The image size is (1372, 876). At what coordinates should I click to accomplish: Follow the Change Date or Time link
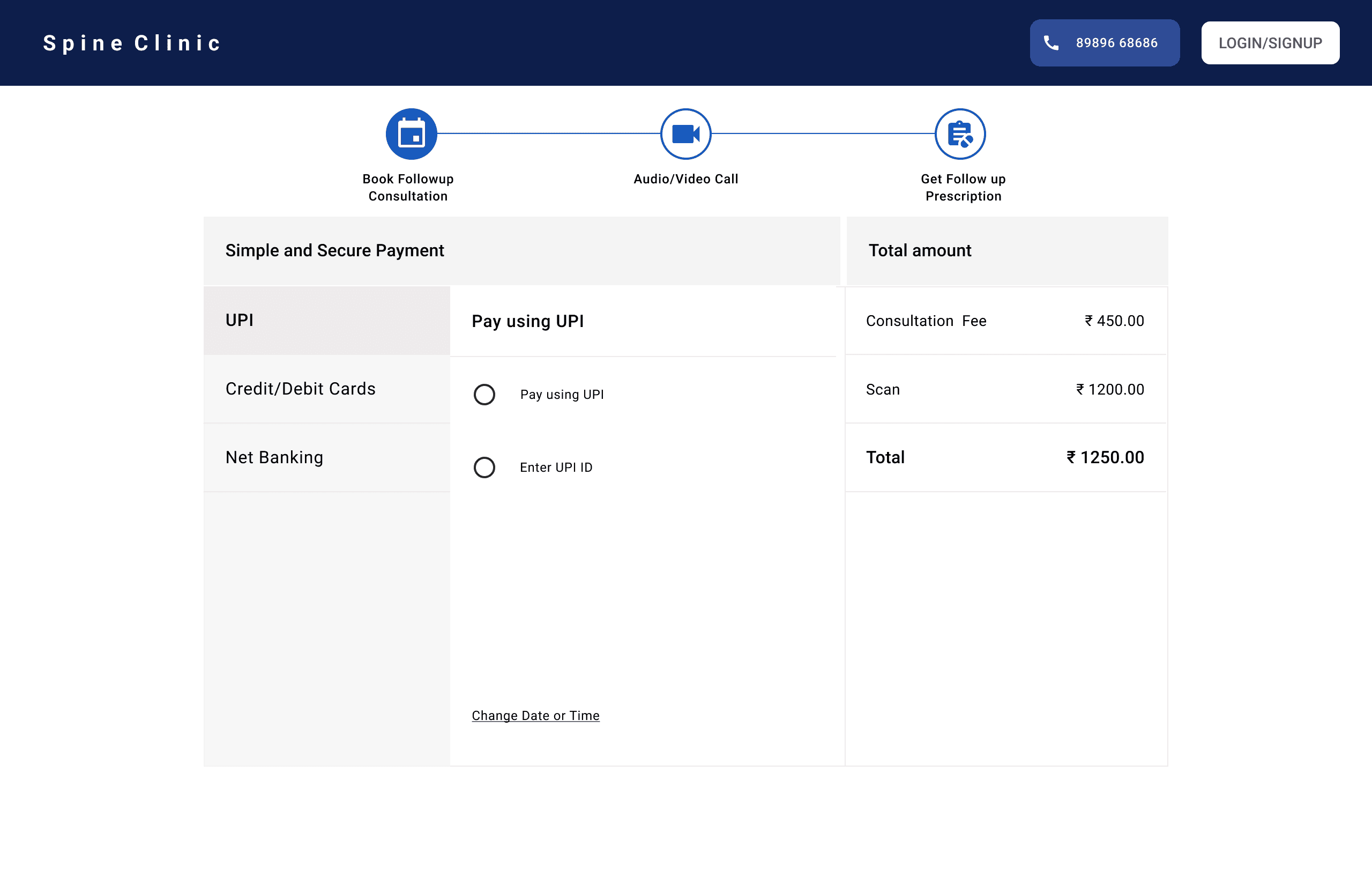click(x=535, y=715)
